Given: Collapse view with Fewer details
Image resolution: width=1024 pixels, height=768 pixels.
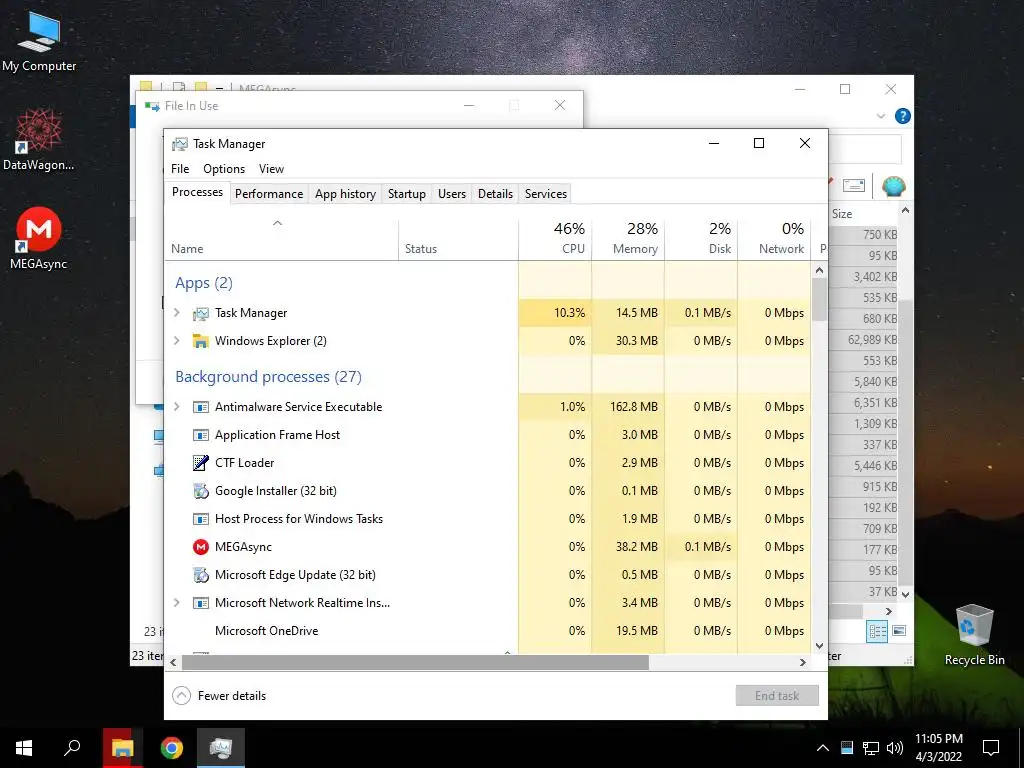Looking at the screenshot, I should point(219,696).
